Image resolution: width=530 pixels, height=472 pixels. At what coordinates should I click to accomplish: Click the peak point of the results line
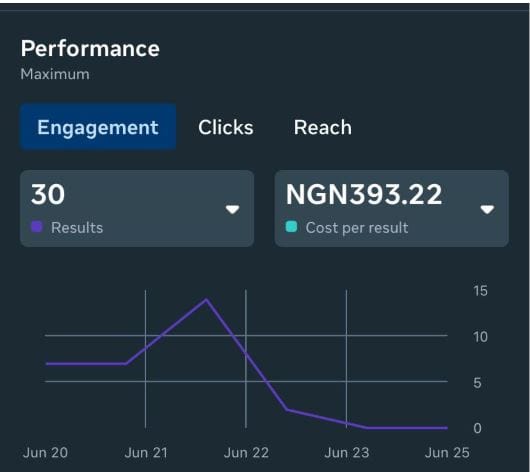tap(206, 299)
